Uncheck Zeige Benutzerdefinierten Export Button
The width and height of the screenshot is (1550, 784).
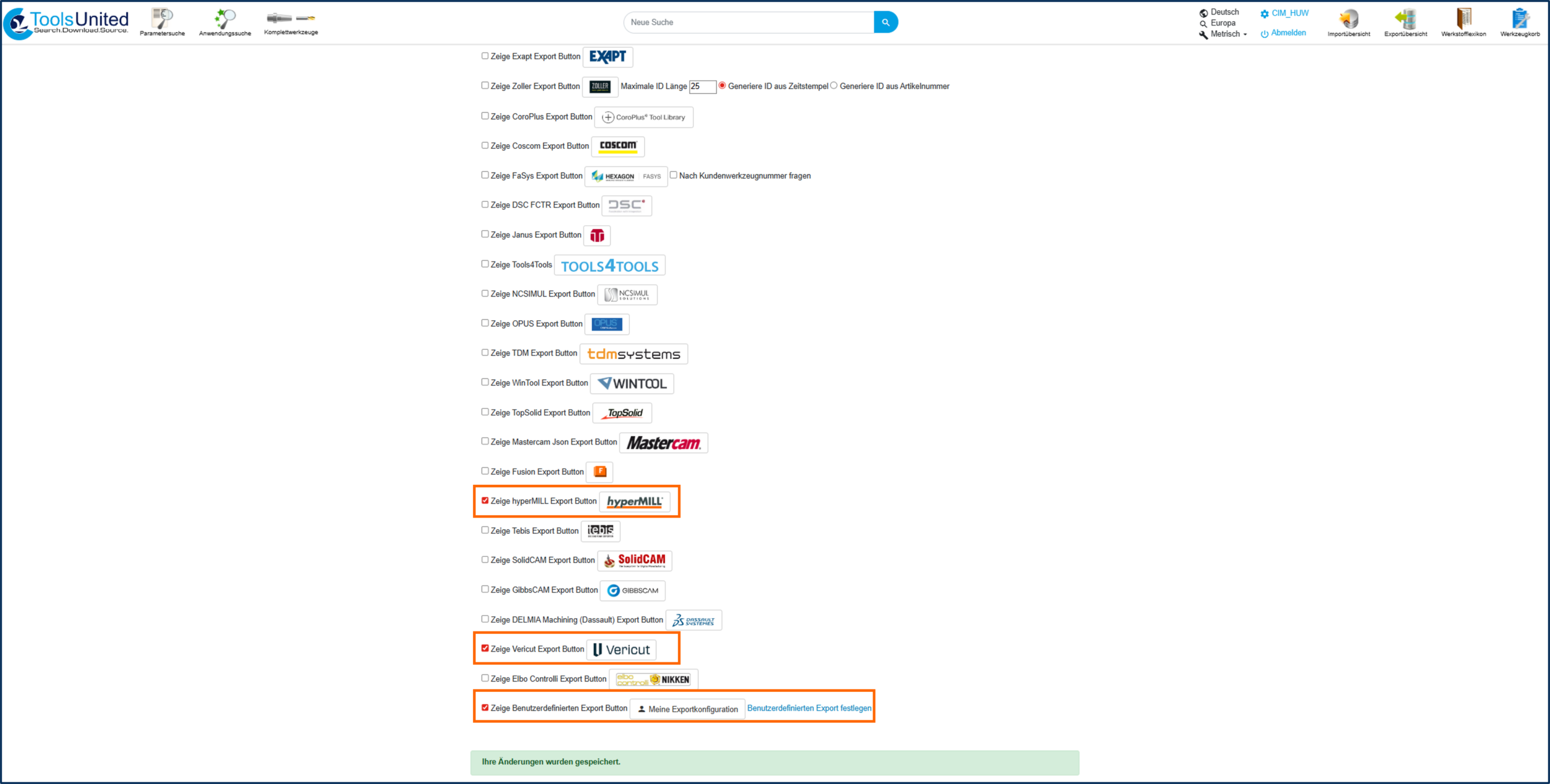click(x=485, y=708)
